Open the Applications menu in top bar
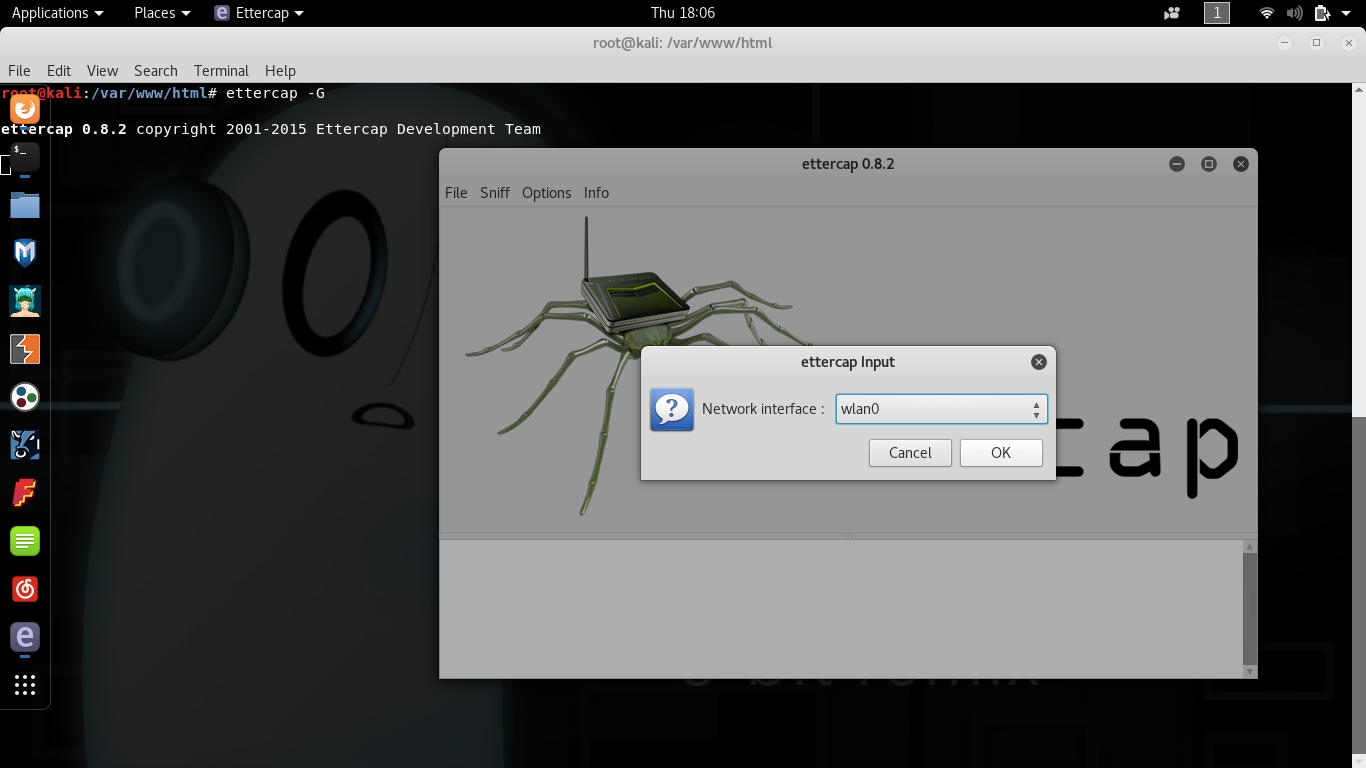Viewport: 1366px width, 768px height. 57,13
